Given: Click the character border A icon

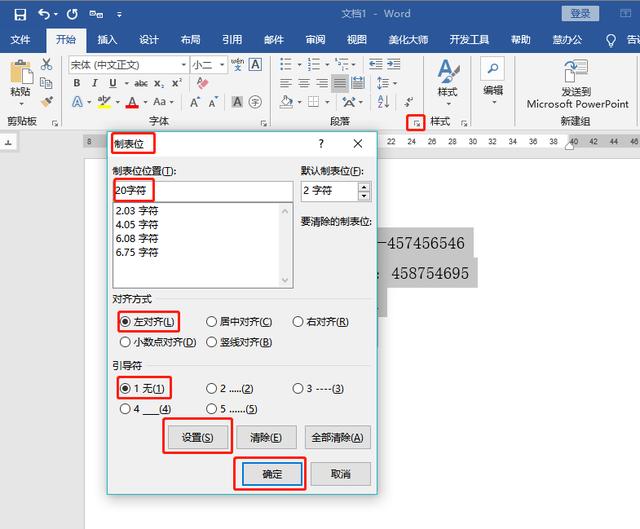Looking at the screenshot, I should (256, 64).
